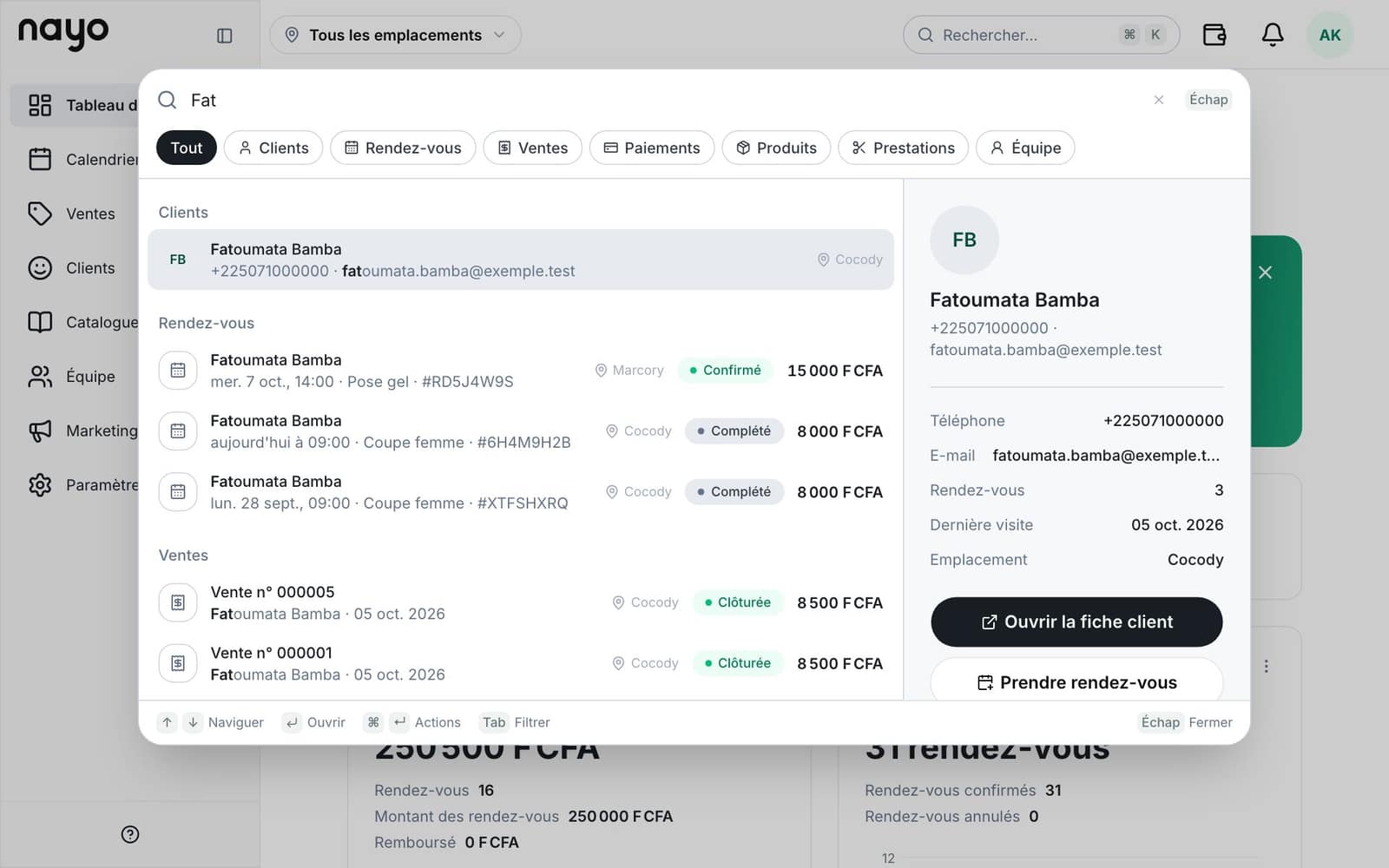Click the help question mark icon

click(x=130, y=834)
